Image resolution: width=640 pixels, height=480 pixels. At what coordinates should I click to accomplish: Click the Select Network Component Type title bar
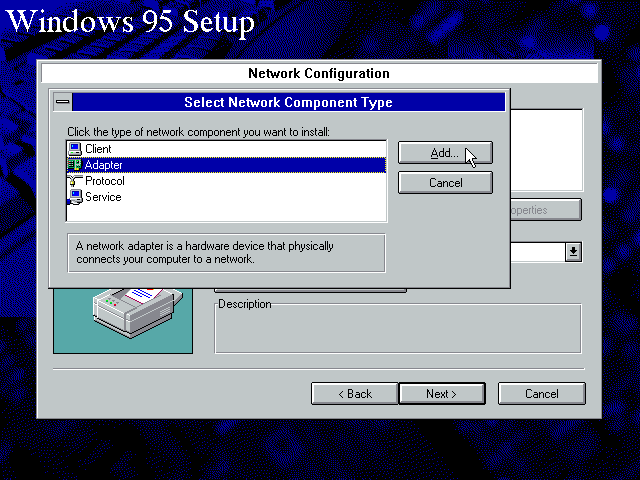289,102
